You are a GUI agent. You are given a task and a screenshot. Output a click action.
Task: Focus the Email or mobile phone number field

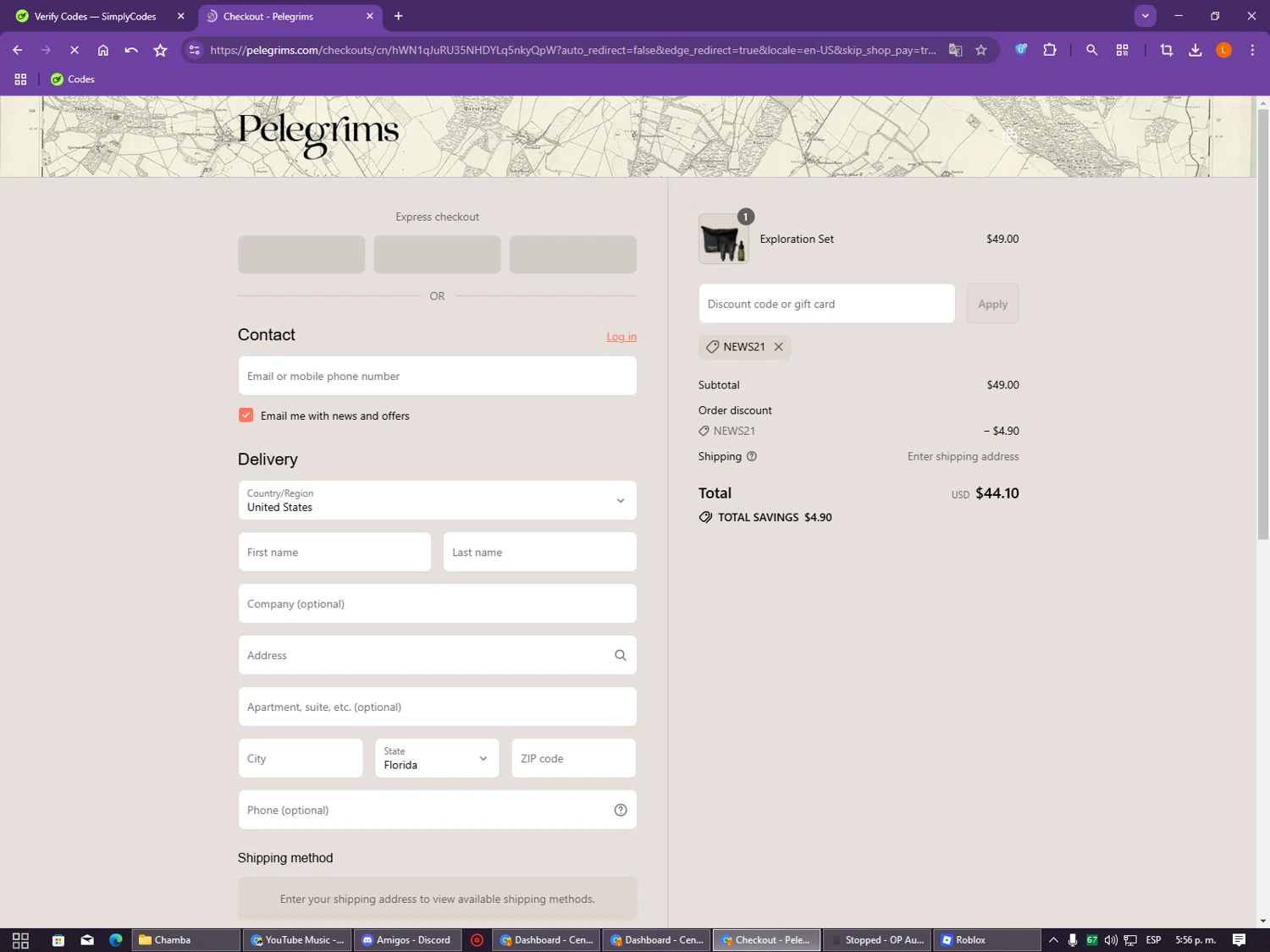pyautogui.click(x=437, y=376)
